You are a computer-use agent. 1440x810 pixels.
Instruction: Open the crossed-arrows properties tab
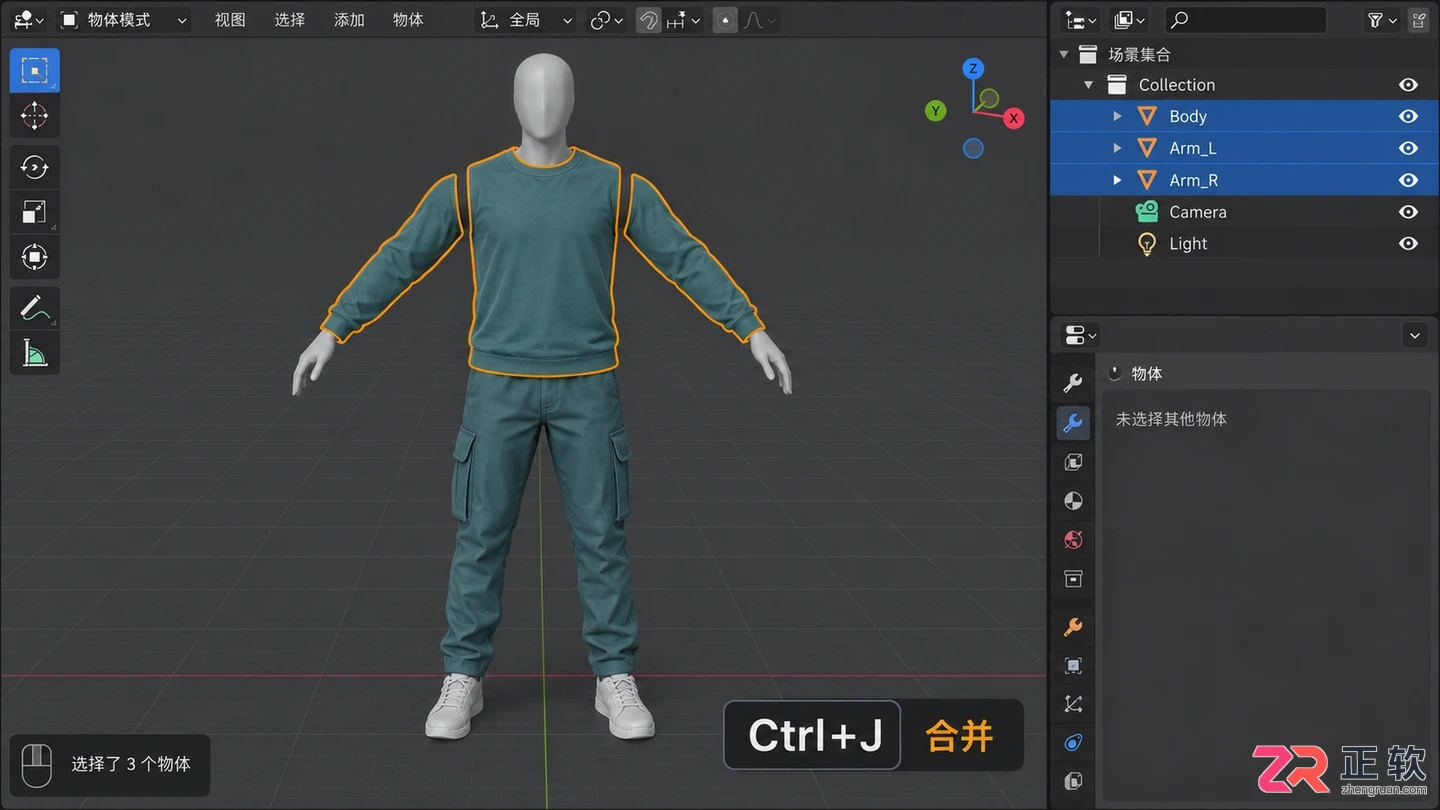tap(1073, 704)
